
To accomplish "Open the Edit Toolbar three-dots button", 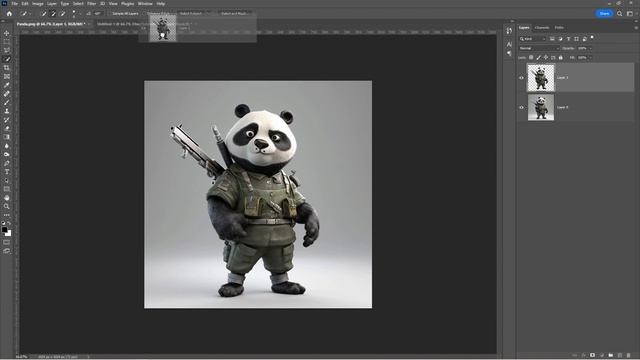I will [7, 215].
